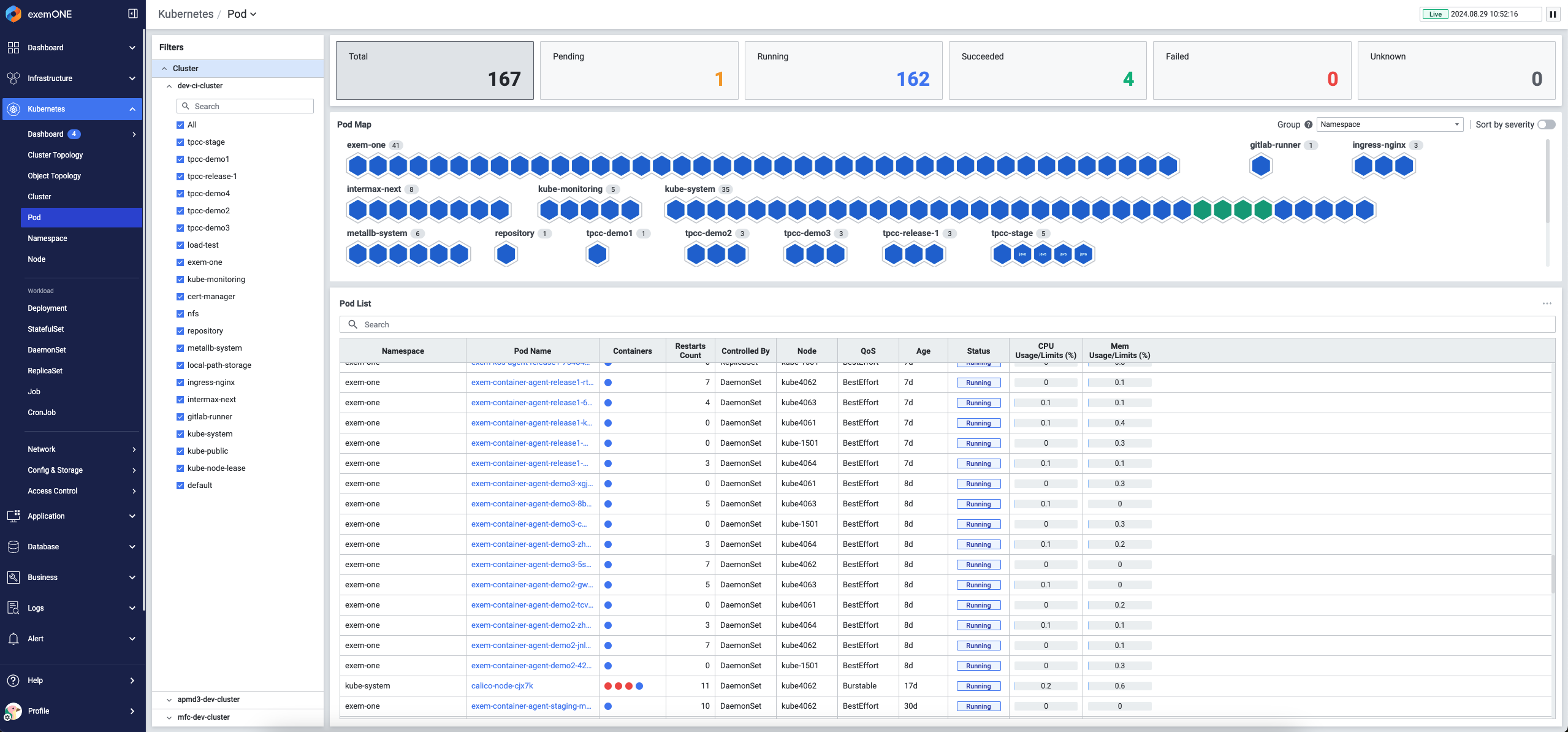
Task: Pause live updates with the pause icon
Action: point(1553,14)
